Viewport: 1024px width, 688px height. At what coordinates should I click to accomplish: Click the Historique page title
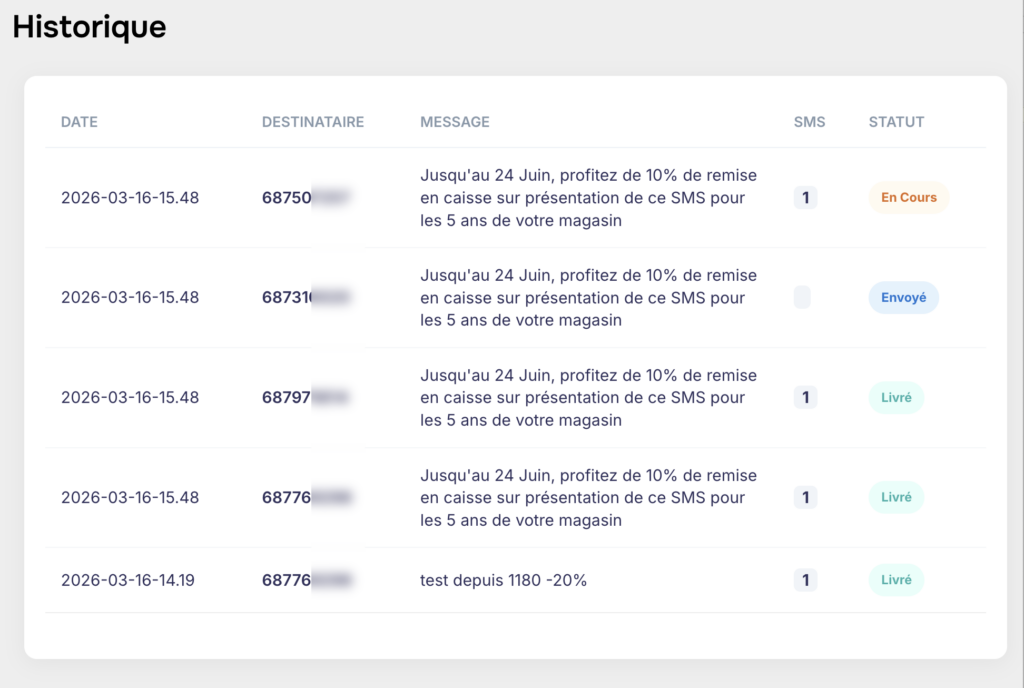click(x=88, y=27)
